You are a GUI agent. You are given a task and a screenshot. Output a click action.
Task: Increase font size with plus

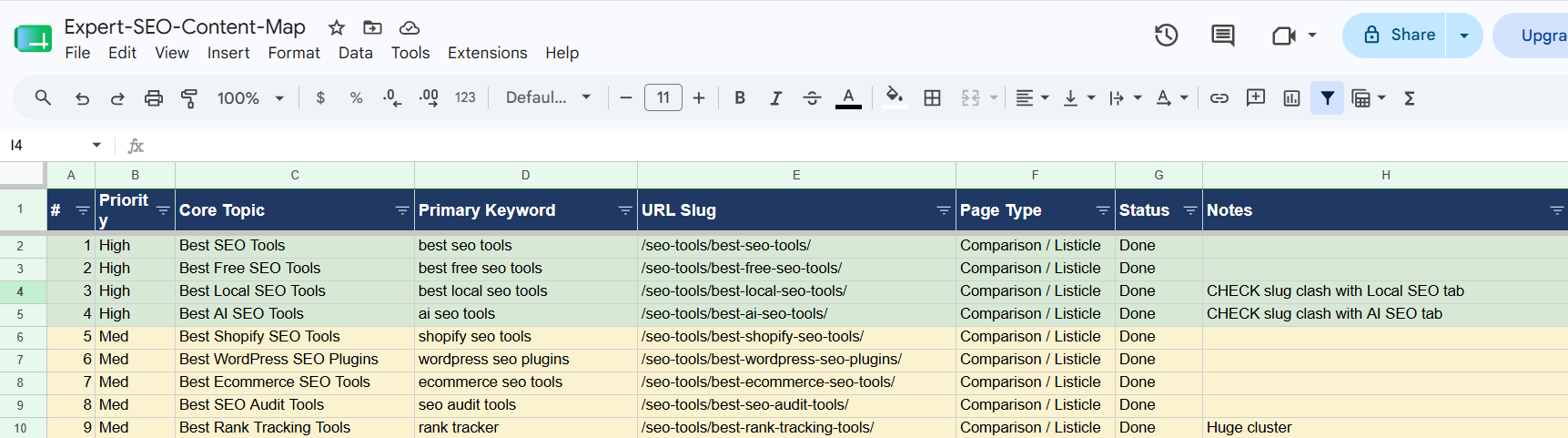699,97
